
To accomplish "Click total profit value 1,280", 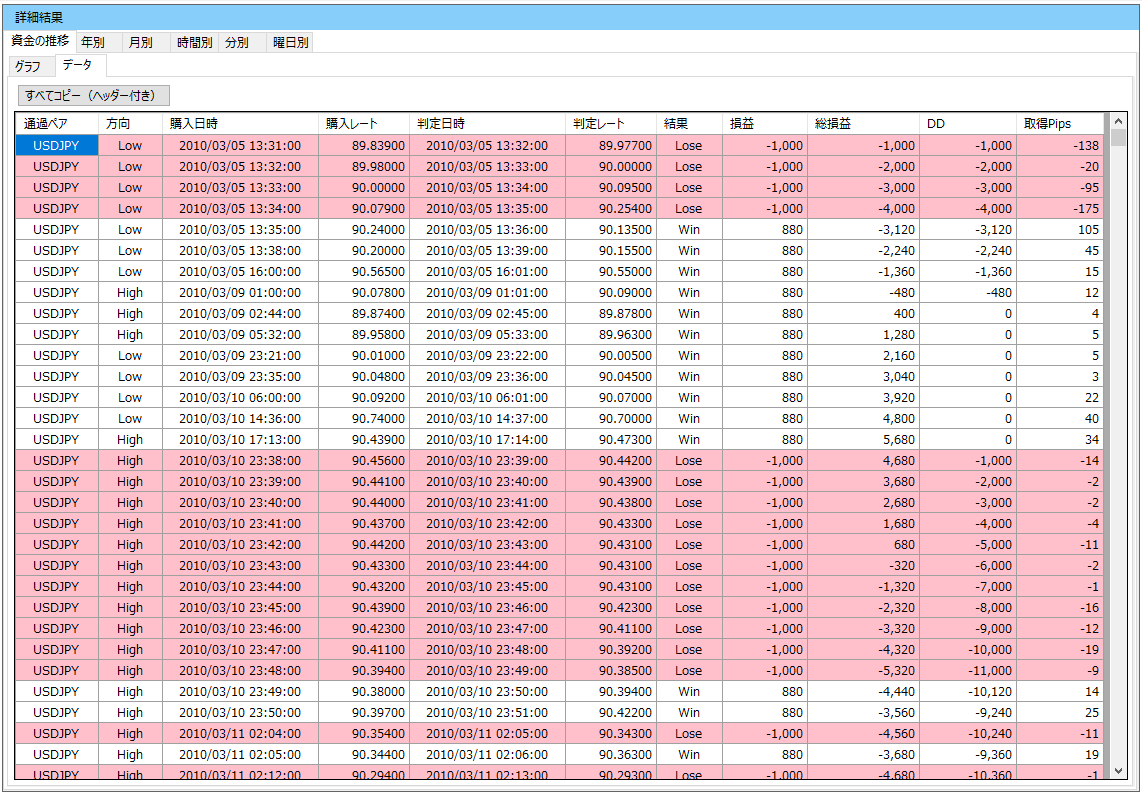I will pyautogui.click(x=863, y=335).
